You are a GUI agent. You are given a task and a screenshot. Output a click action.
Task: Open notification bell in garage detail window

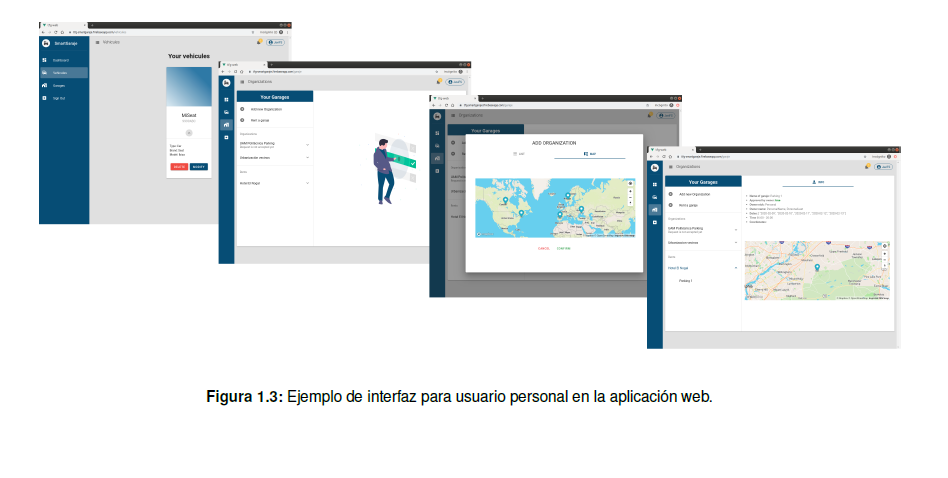click(x=867, y=167)
